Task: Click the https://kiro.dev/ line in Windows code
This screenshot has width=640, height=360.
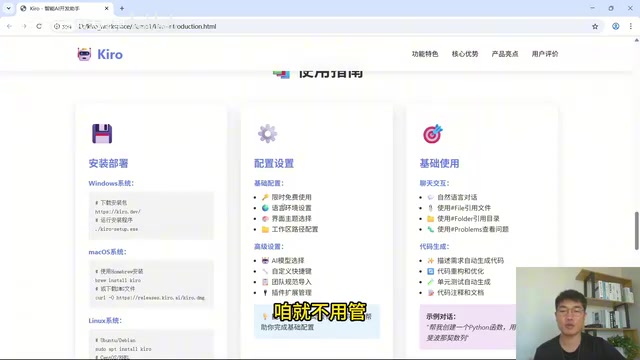Action: [x=118, y=211]
